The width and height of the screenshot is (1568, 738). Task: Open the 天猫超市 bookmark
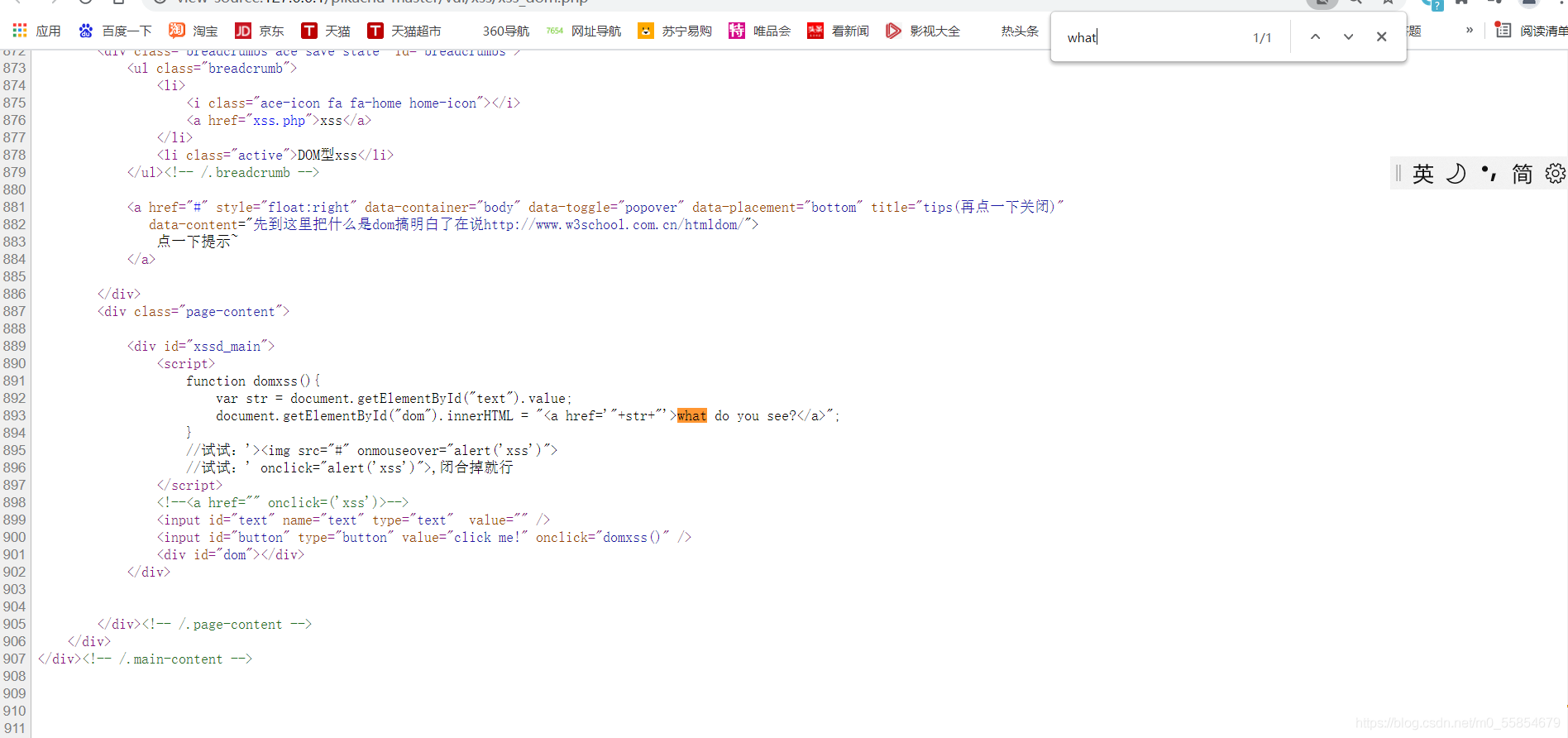point(404,31)
